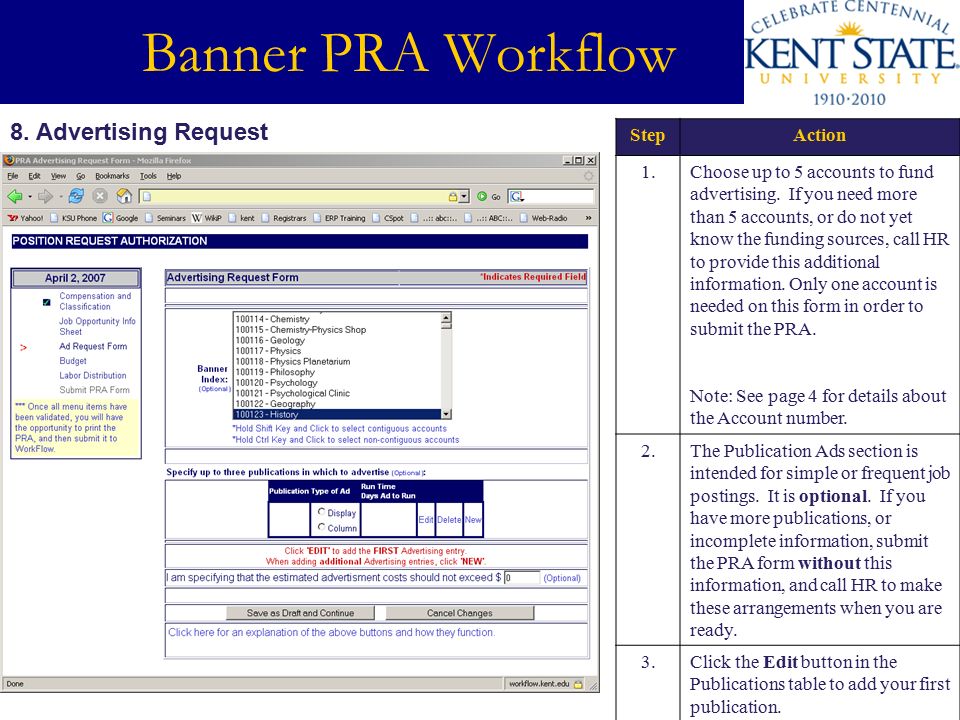Screen dimensions: 960x720
Task: Select 100119 - Philosophy in list
Action: 337,372
